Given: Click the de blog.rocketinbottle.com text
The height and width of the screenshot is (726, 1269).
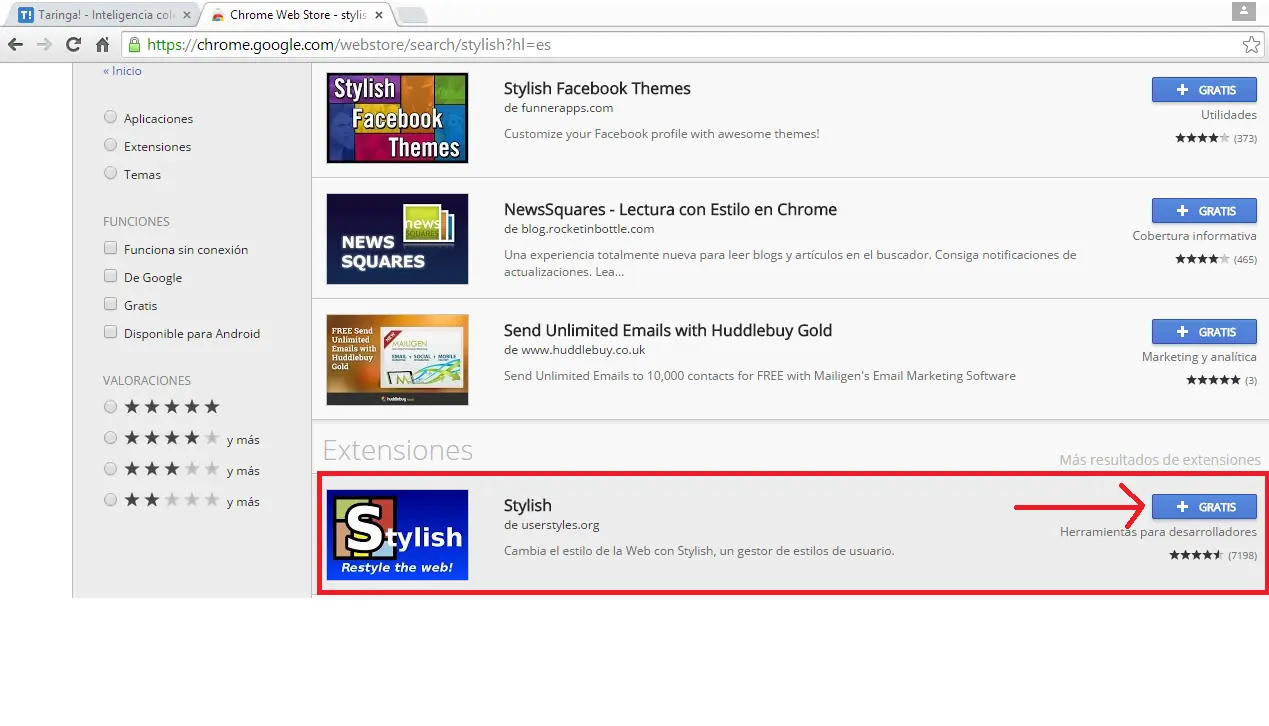Looking at the screenshot, I should (579, 229).
